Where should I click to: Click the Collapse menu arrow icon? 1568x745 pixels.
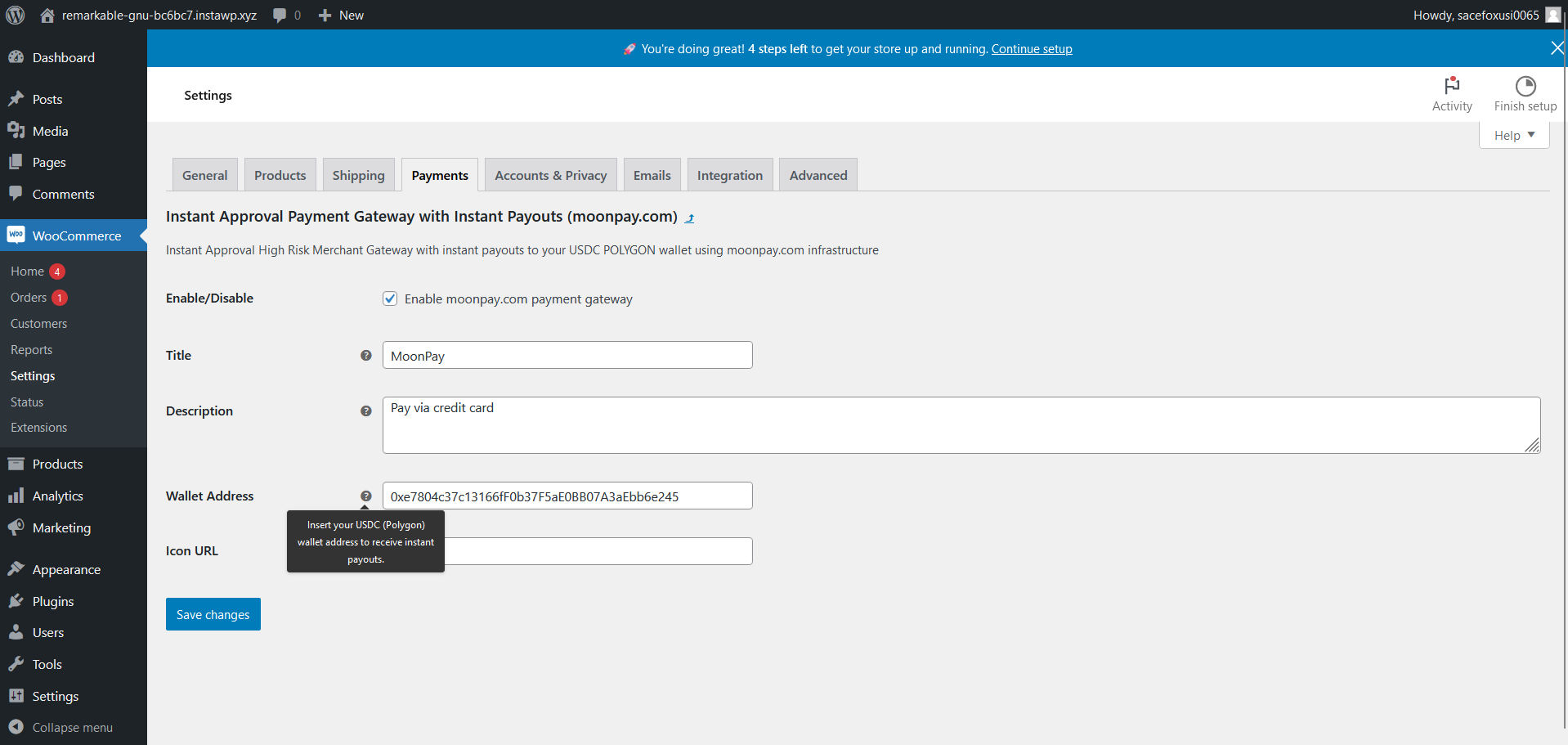point(16,727)
